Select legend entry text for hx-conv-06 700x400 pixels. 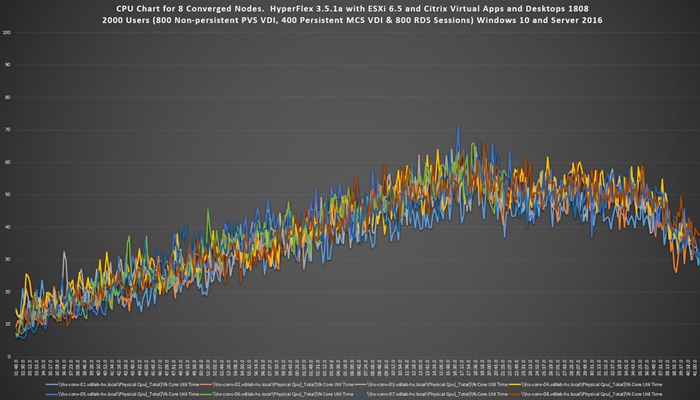click(283, 394)
